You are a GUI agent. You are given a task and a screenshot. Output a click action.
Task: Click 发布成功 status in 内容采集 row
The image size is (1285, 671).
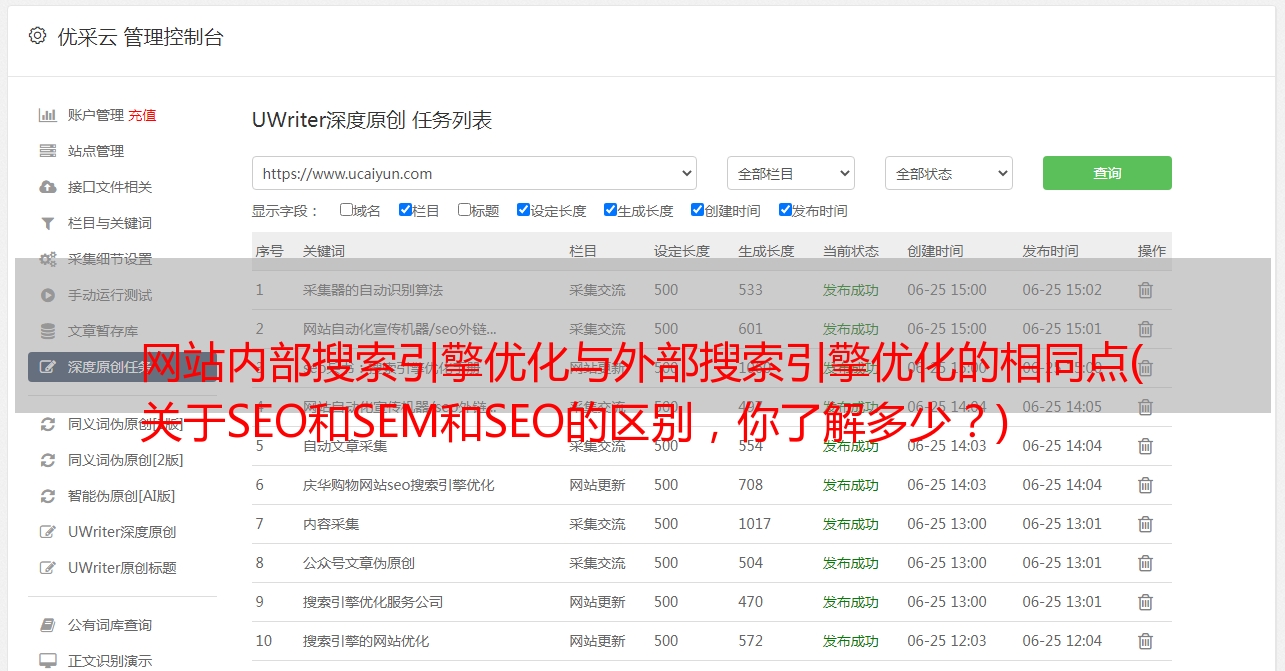pyautogui.click(x=851, y=524)
